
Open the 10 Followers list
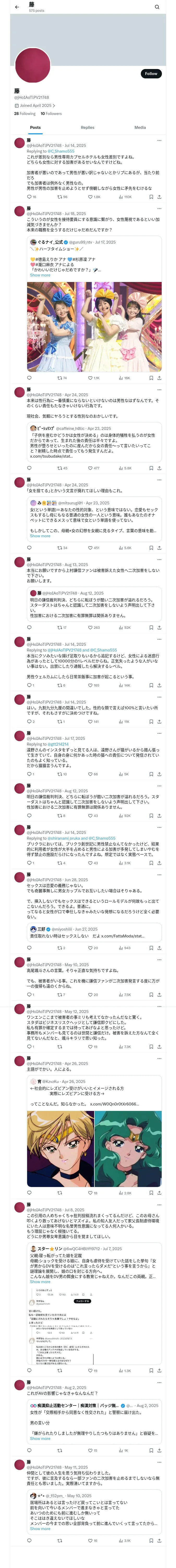pyautogui.click(x=51, y=113)
